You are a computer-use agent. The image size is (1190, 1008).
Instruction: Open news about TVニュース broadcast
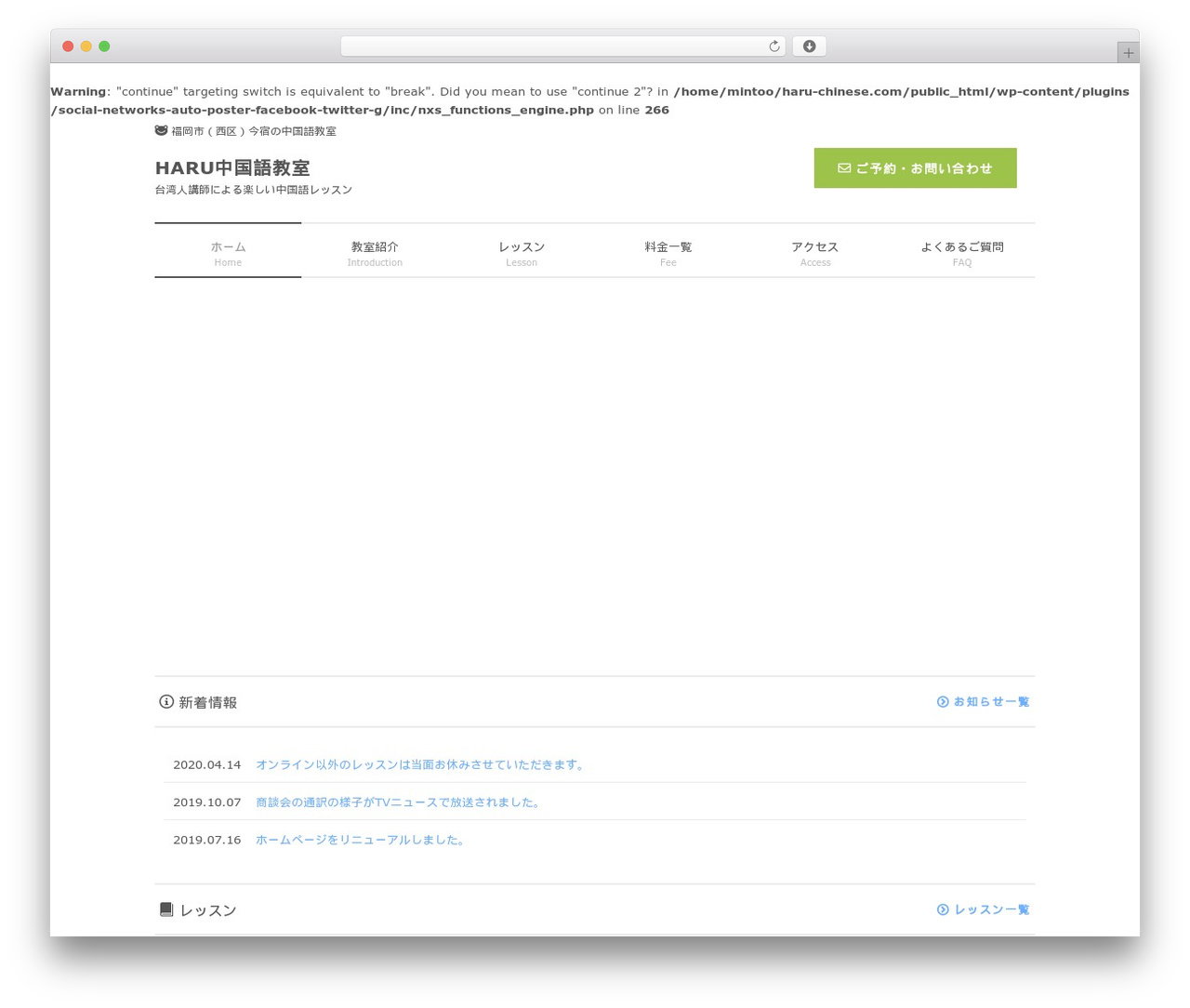click(400, 802)
